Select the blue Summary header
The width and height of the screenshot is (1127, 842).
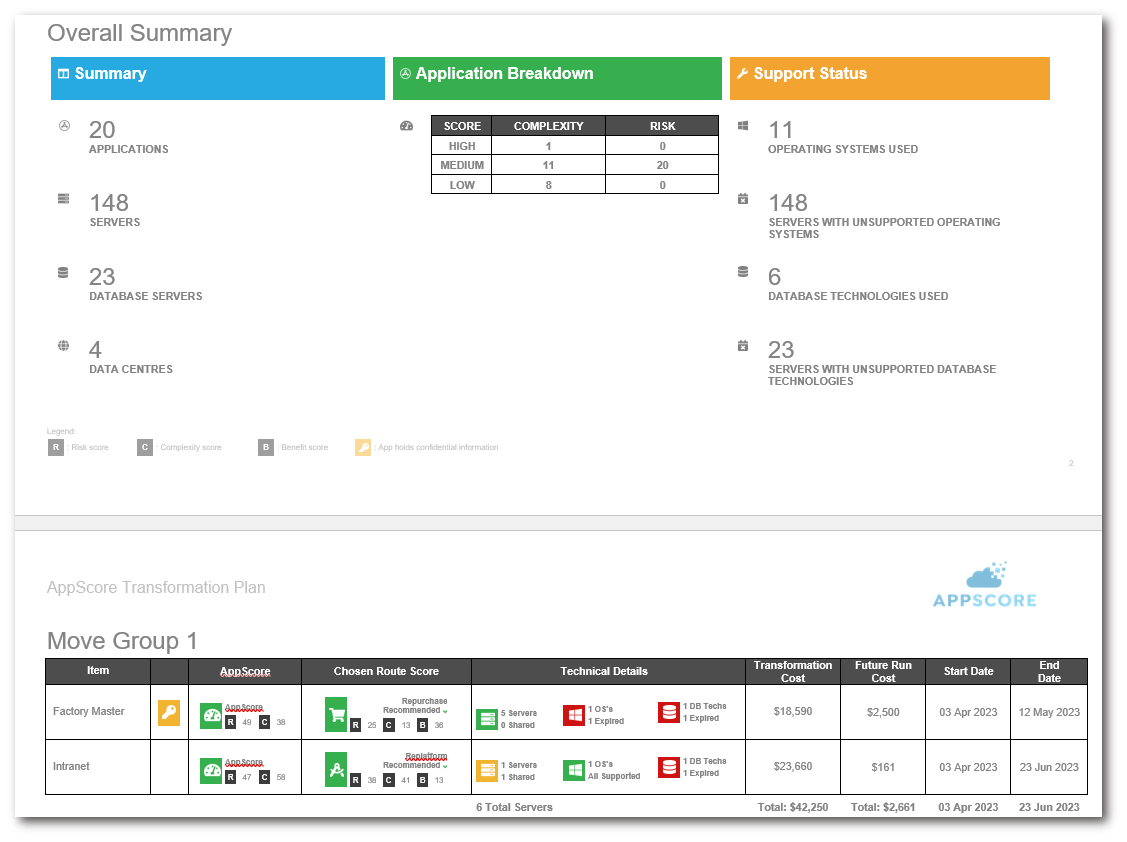[217, 78]
